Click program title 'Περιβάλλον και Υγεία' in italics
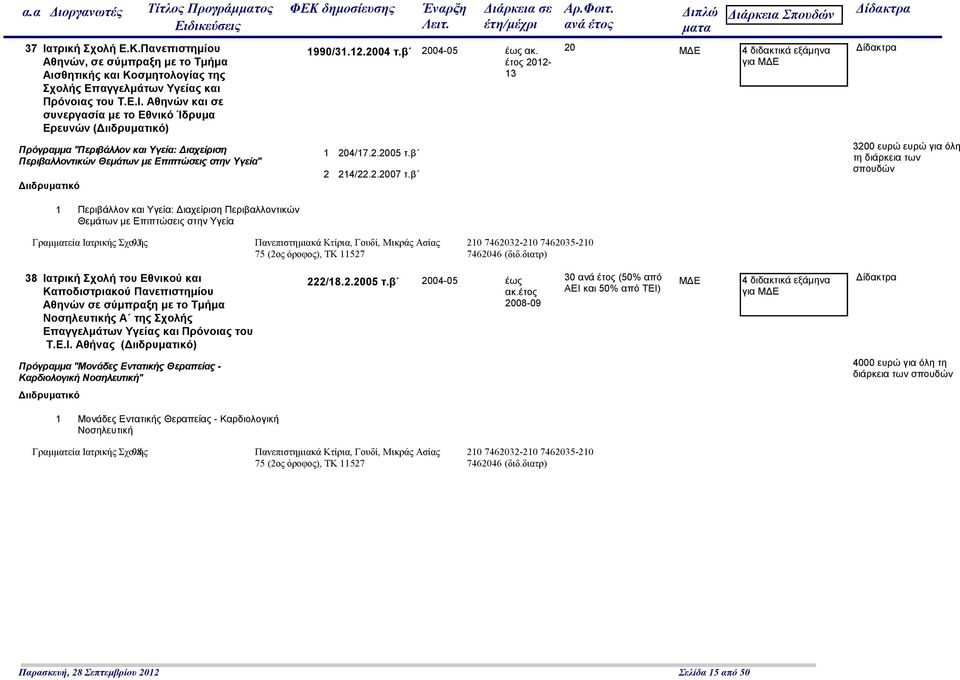This screenshot has width=960, height=680. tap(140, 155)
